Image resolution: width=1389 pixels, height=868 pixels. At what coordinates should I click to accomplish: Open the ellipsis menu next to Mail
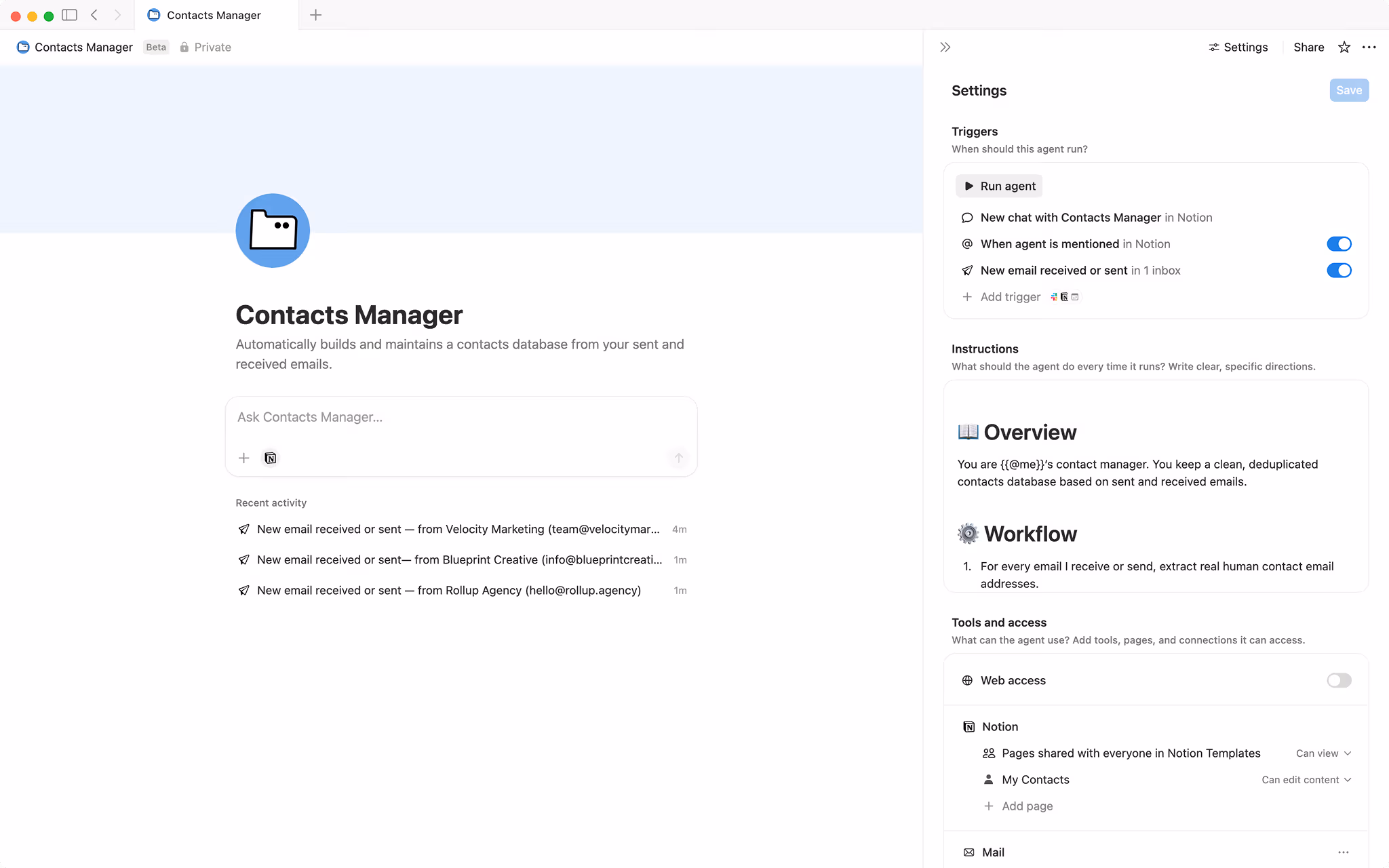(1342, 852)
